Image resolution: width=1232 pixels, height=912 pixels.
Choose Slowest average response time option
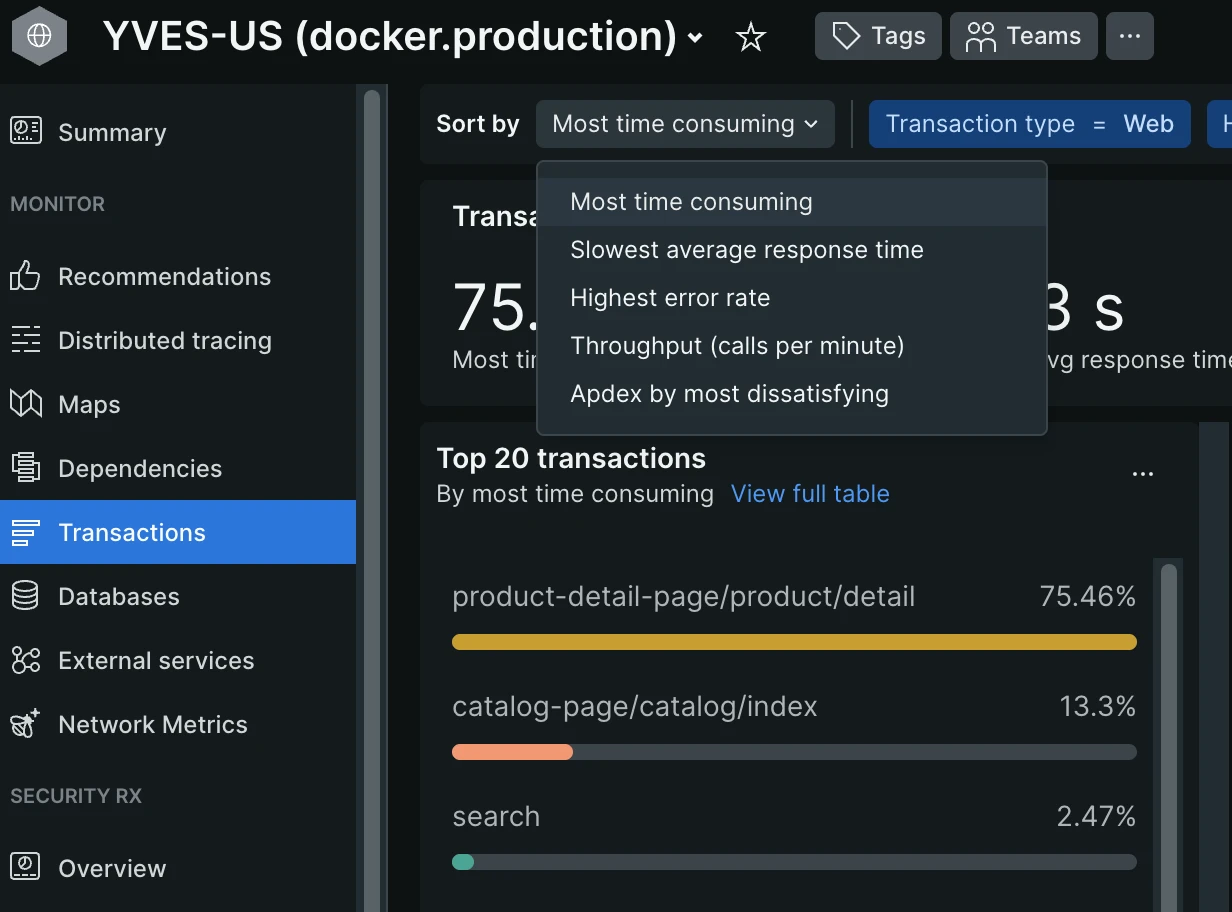tap(746, 250)
